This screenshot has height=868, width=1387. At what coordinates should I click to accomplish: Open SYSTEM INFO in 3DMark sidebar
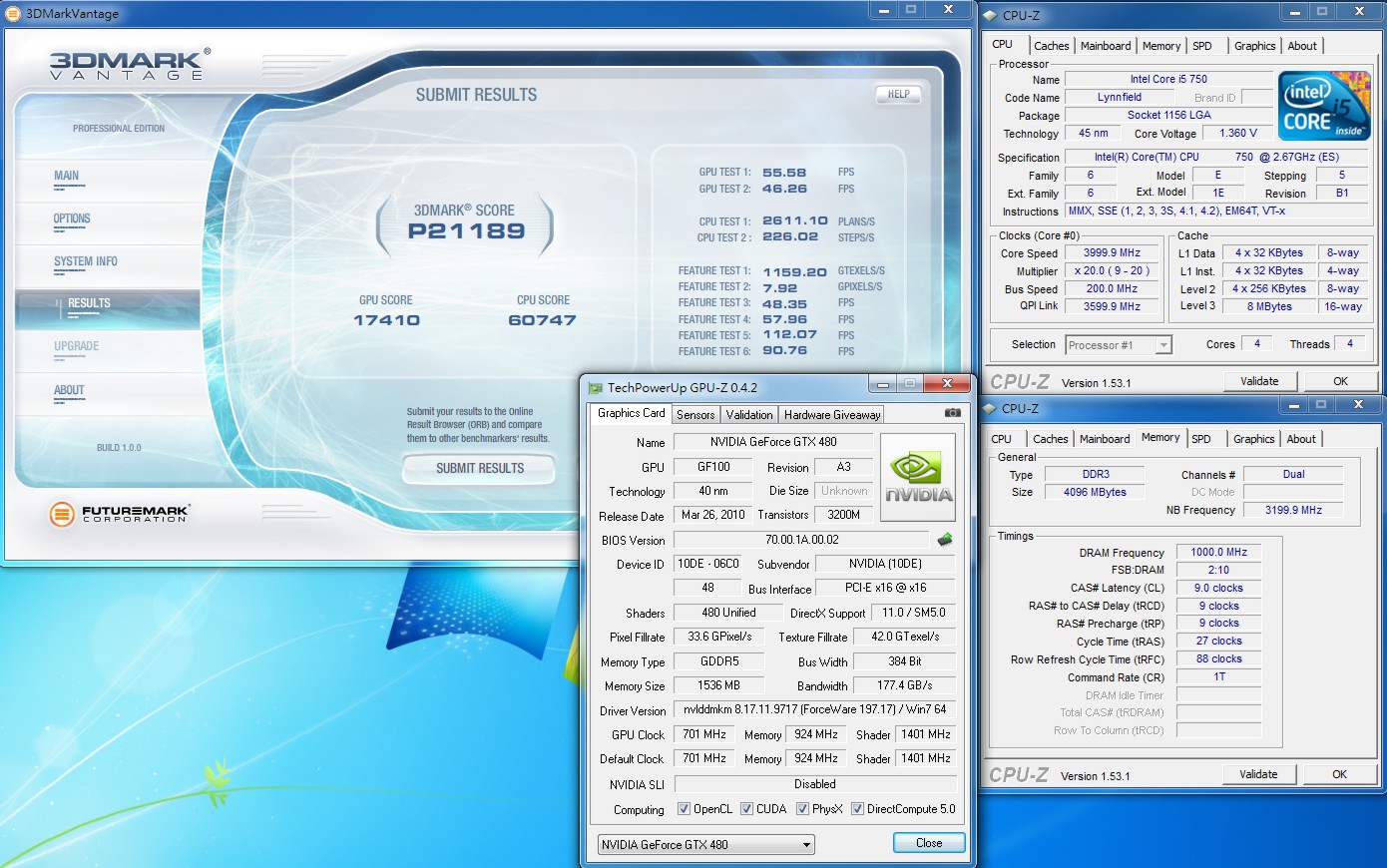click(x=86, y=262)
